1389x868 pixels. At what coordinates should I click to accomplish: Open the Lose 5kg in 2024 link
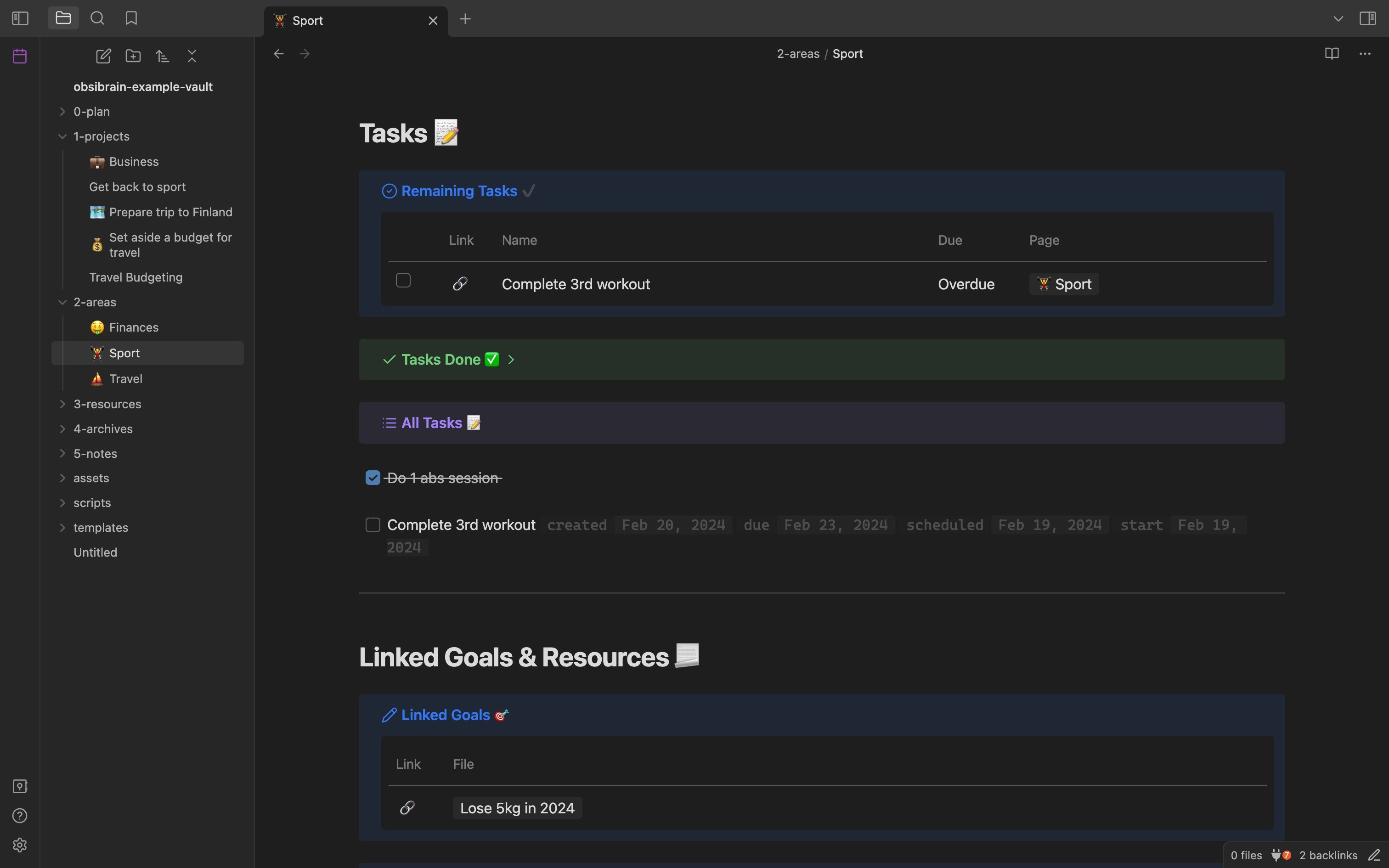(517, 808)
